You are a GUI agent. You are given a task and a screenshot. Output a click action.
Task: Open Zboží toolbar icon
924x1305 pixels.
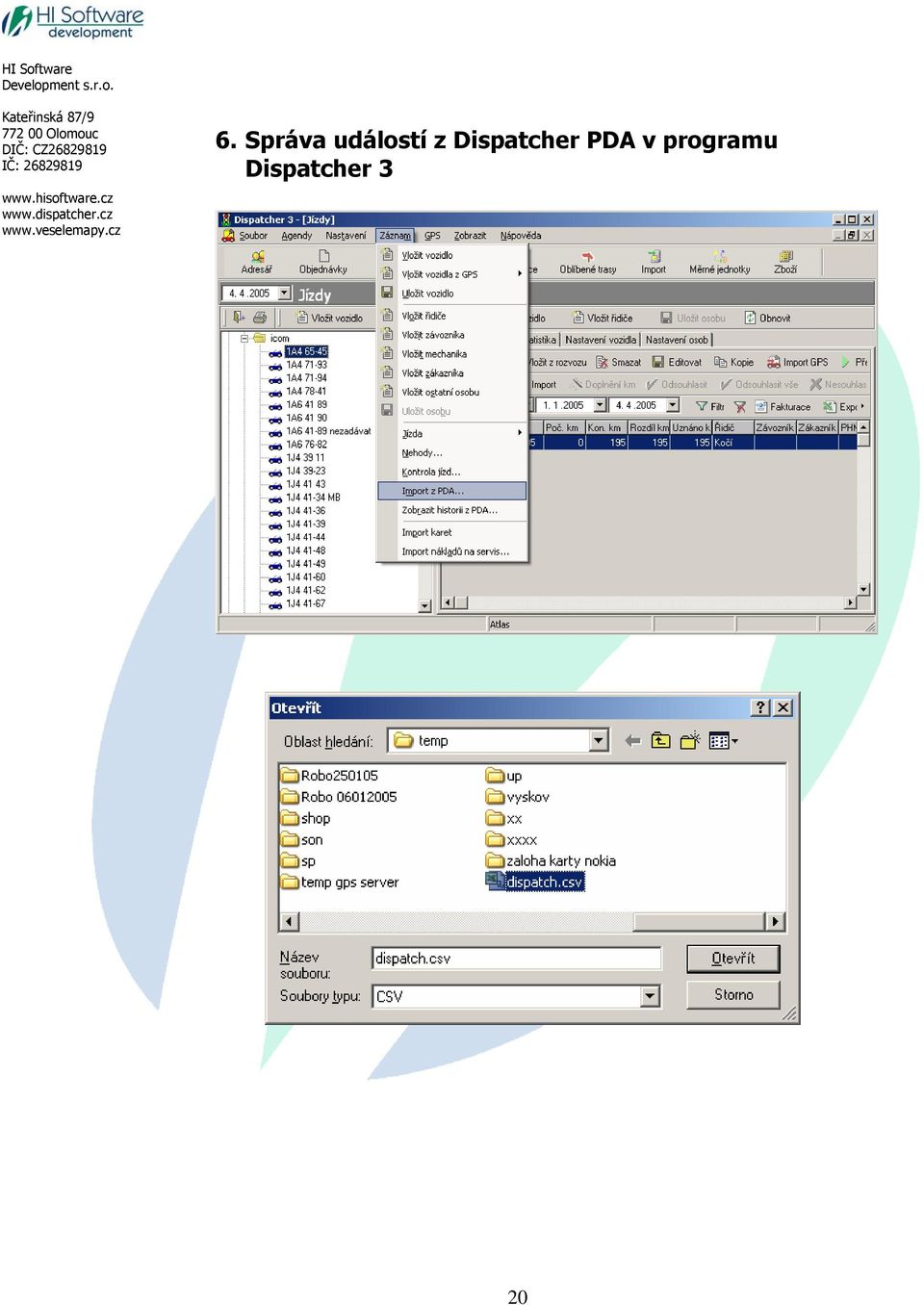tap(785, 262)
